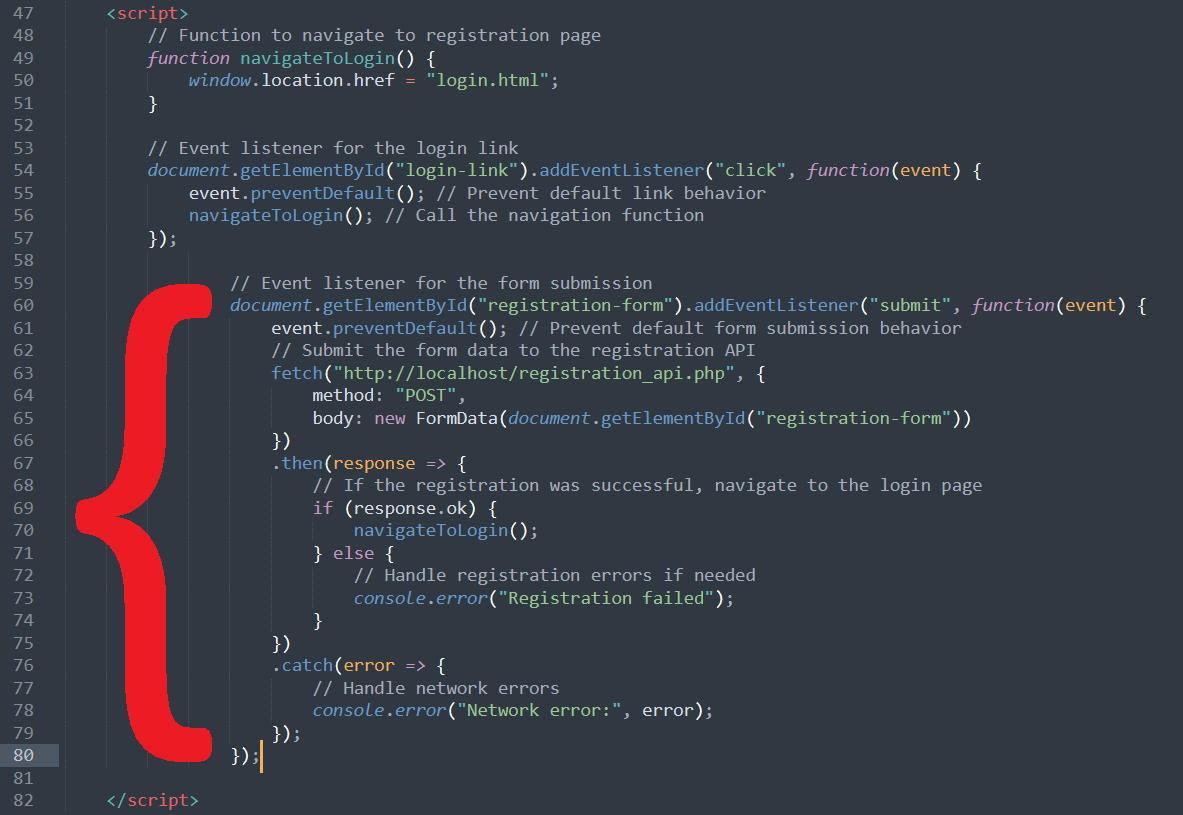Viewport: 1183px width, 815px height.
Task: Select comment 'Event listener for the form submission'
Action: [441, 283]
